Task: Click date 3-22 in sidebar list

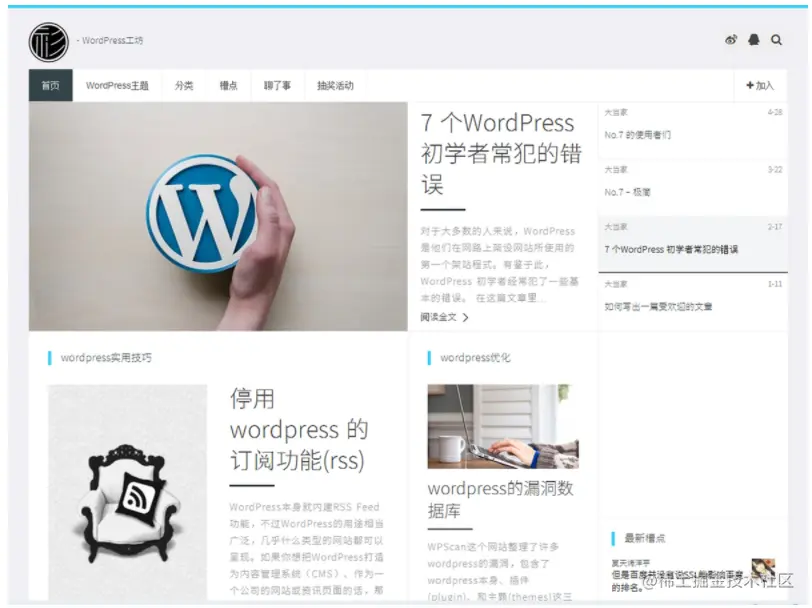Action: 775,169
